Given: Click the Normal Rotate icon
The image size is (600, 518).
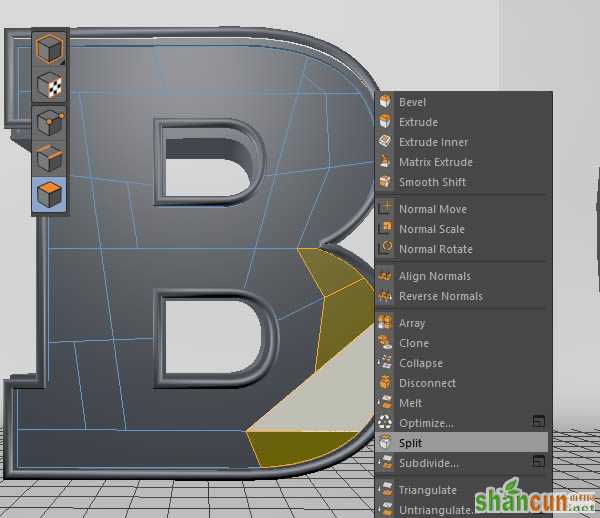Looking at the screenshot, I should [x=385, y=248].
